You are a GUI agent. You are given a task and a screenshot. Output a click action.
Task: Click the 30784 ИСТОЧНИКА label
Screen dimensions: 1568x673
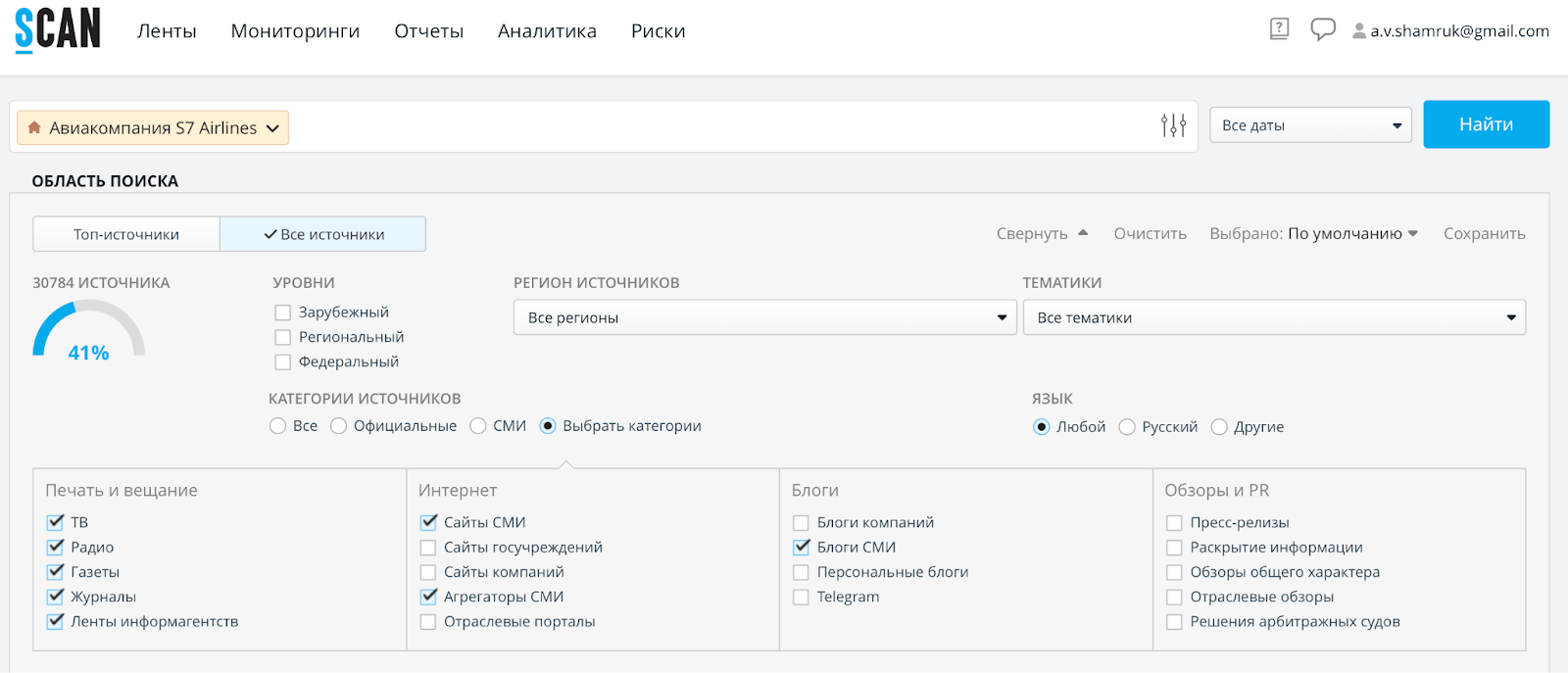[x=101, y=283]
